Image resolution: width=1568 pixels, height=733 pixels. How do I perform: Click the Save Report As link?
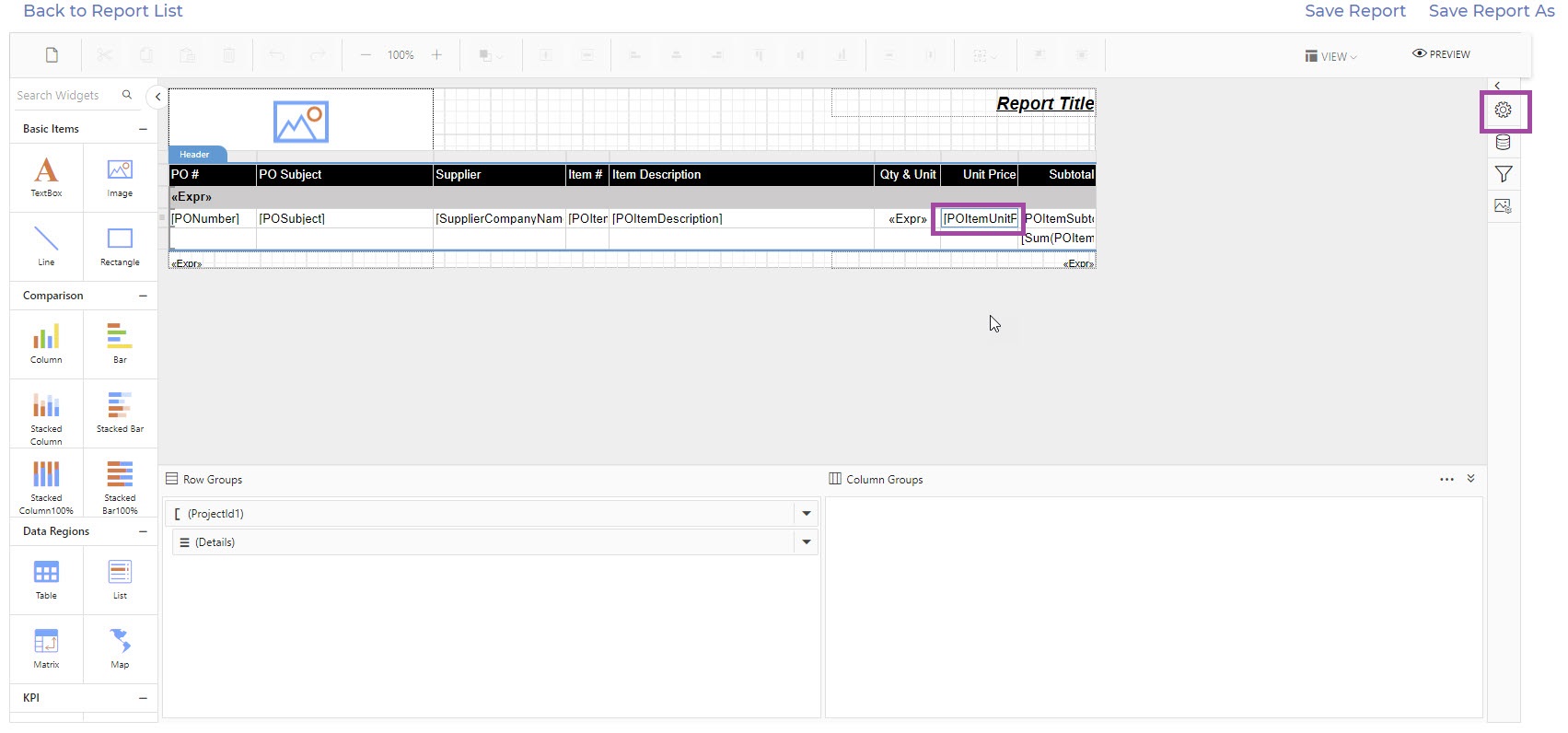click(1492, 11)
